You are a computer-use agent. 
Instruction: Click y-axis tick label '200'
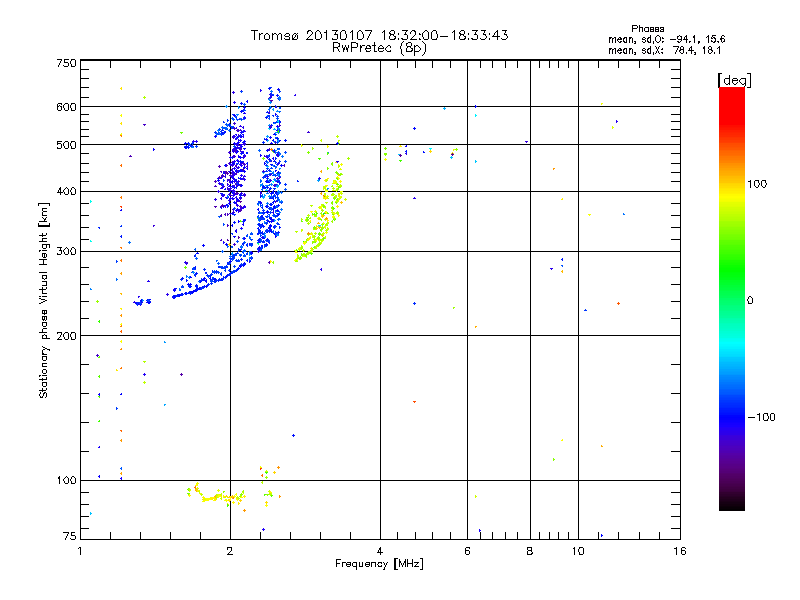66,336
